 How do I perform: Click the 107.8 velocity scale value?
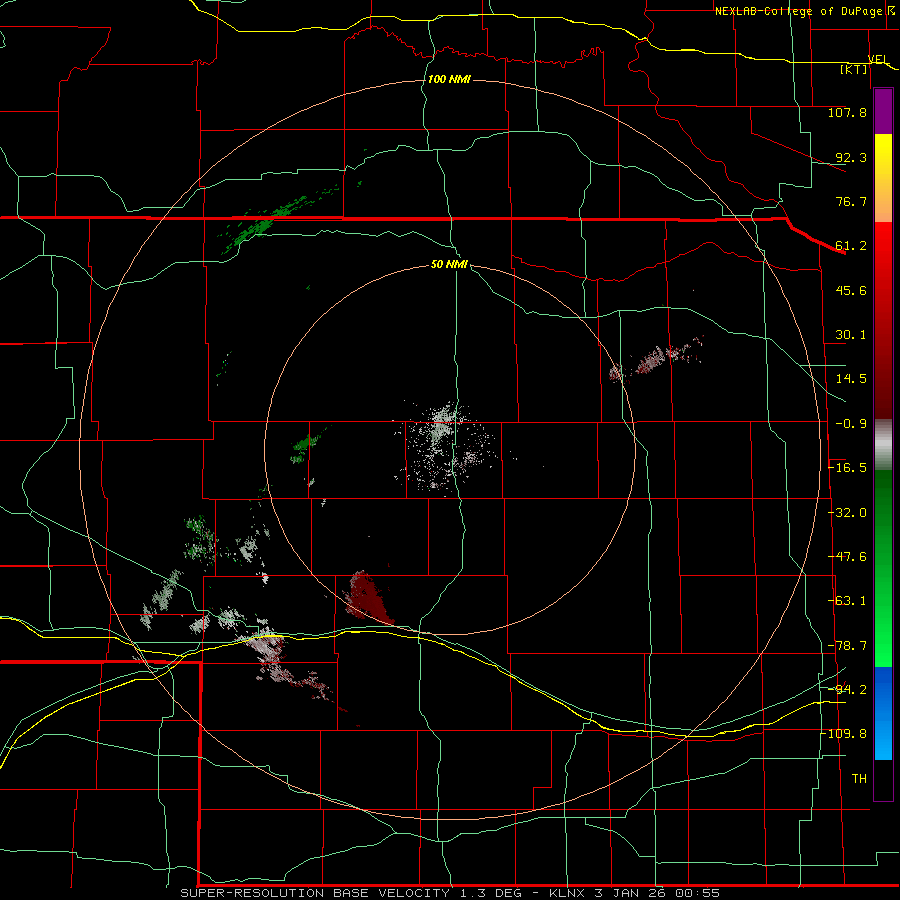pos(847,112)
